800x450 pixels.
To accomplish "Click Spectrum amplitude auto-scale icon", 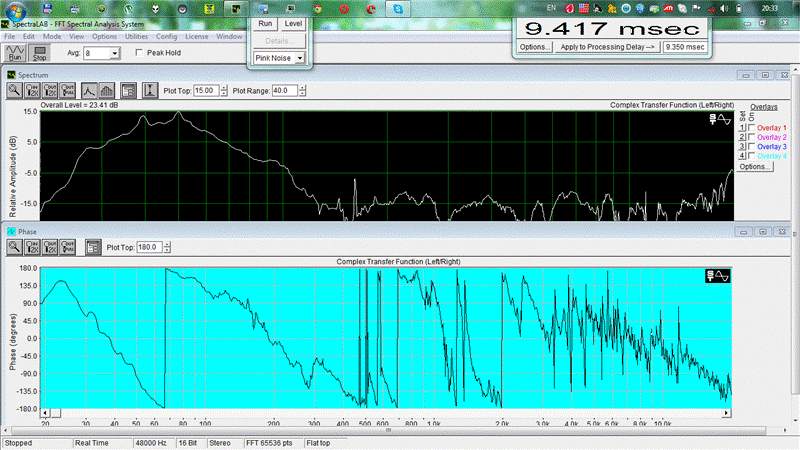I will (149, 91).
